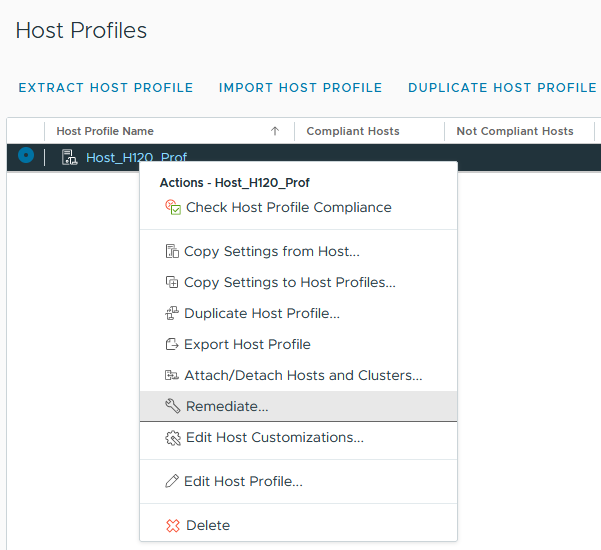Click the Check Host Profile Compliance icon
This screenshot has width=601, height=550.
[x=173, y=207]
